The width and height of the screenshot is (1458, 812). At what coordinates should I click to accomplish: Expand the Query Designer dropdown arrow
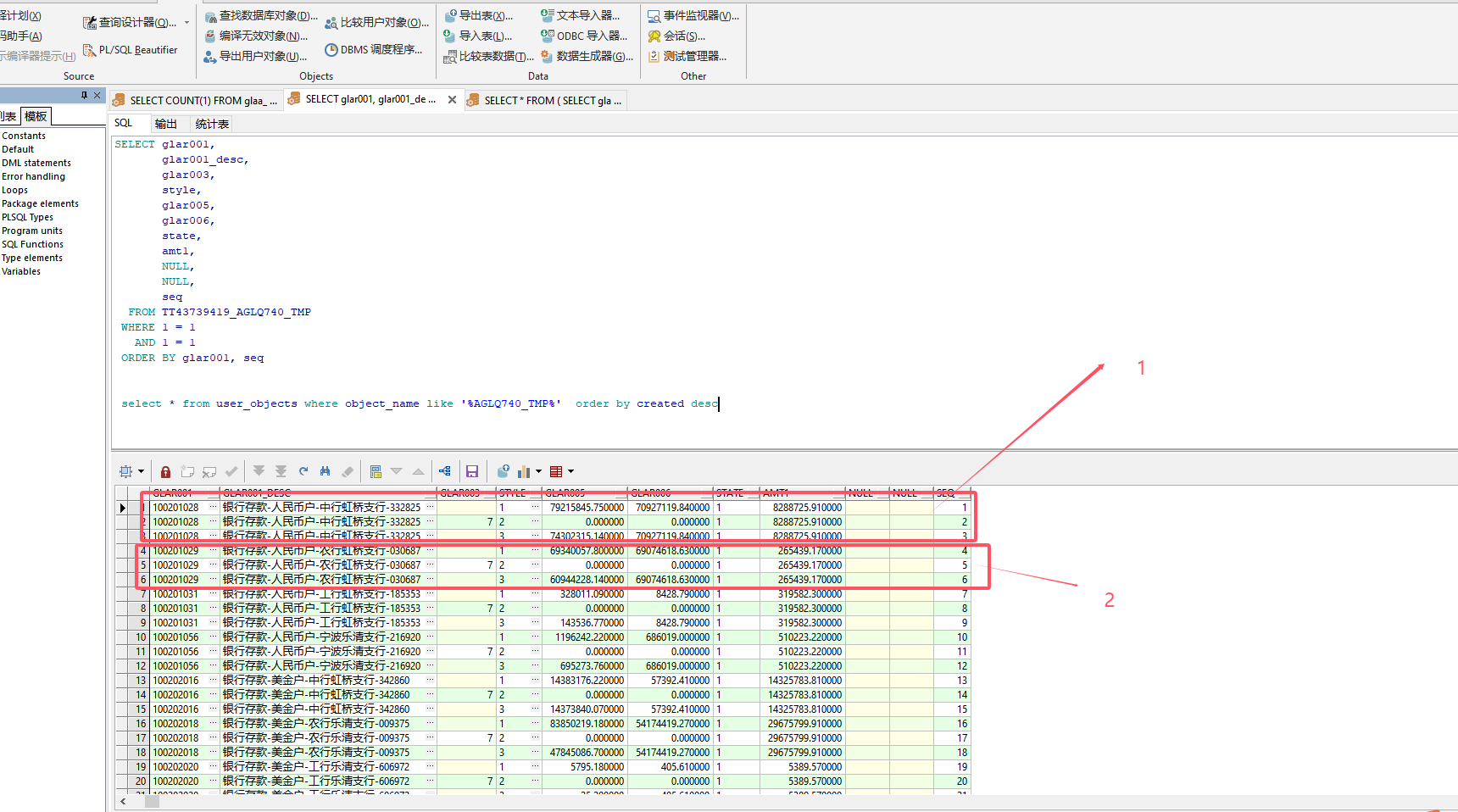[186, 23]
